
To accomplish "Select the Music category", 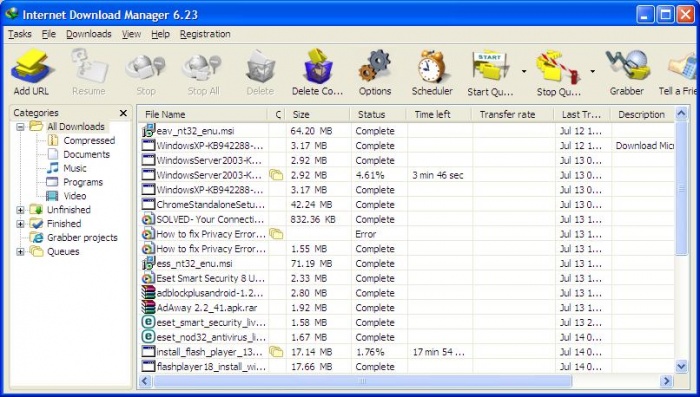I will pyautogui.click(x=75, y=168).
